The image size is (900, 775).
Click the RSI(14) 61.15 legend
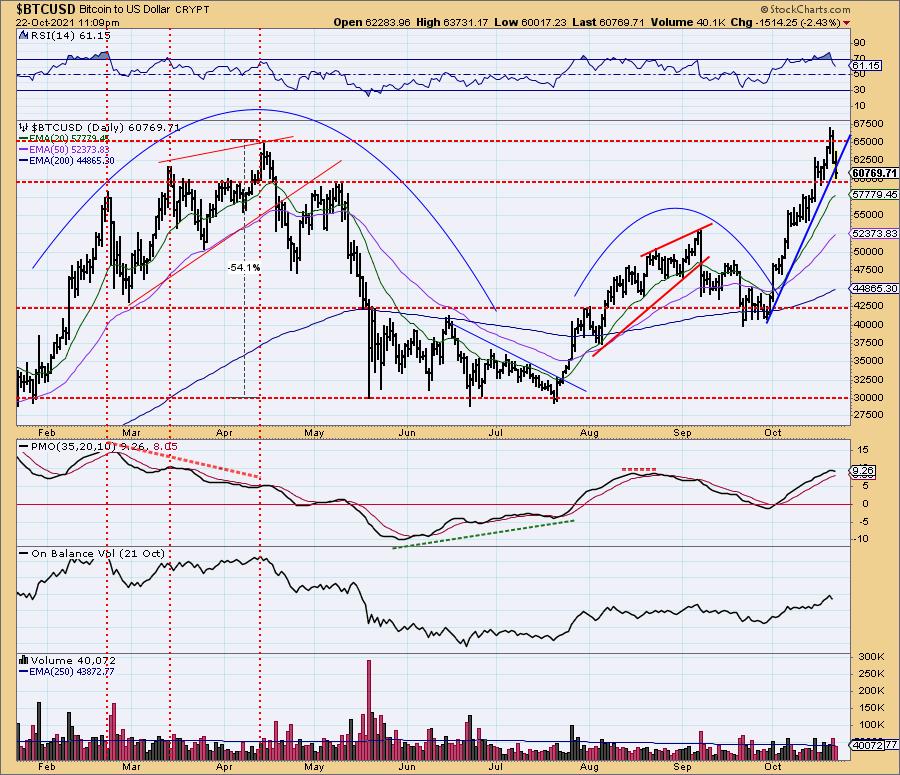(x=70, y=35)
